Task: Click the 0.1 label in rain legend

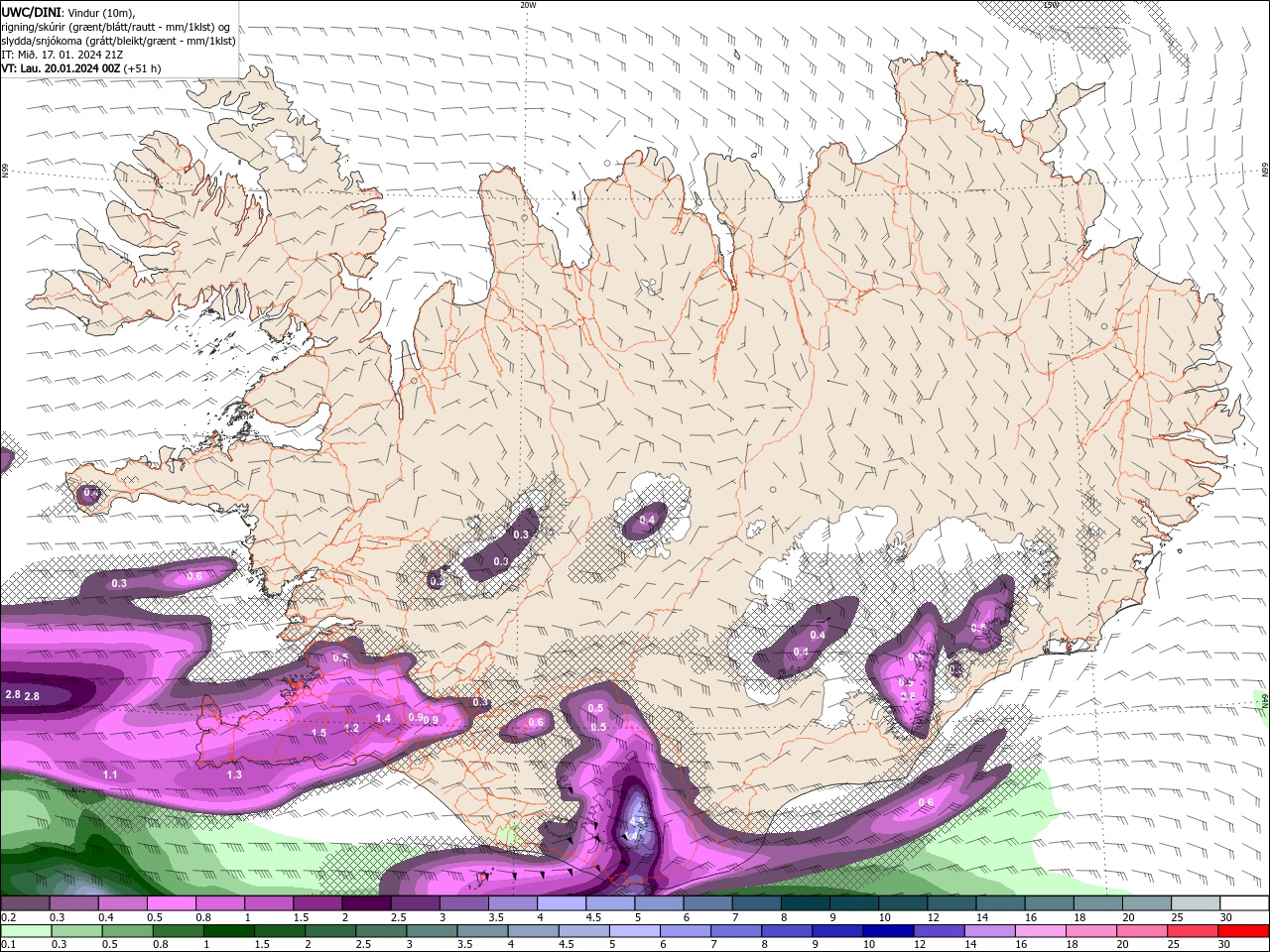Action: [8, 945]
